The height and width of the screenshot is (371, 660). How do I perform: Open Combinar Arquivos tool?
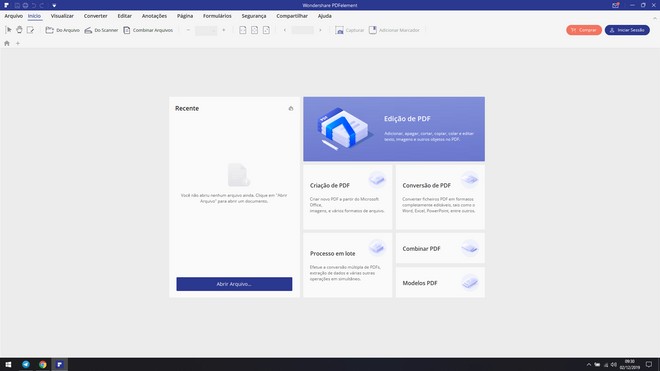148,30
